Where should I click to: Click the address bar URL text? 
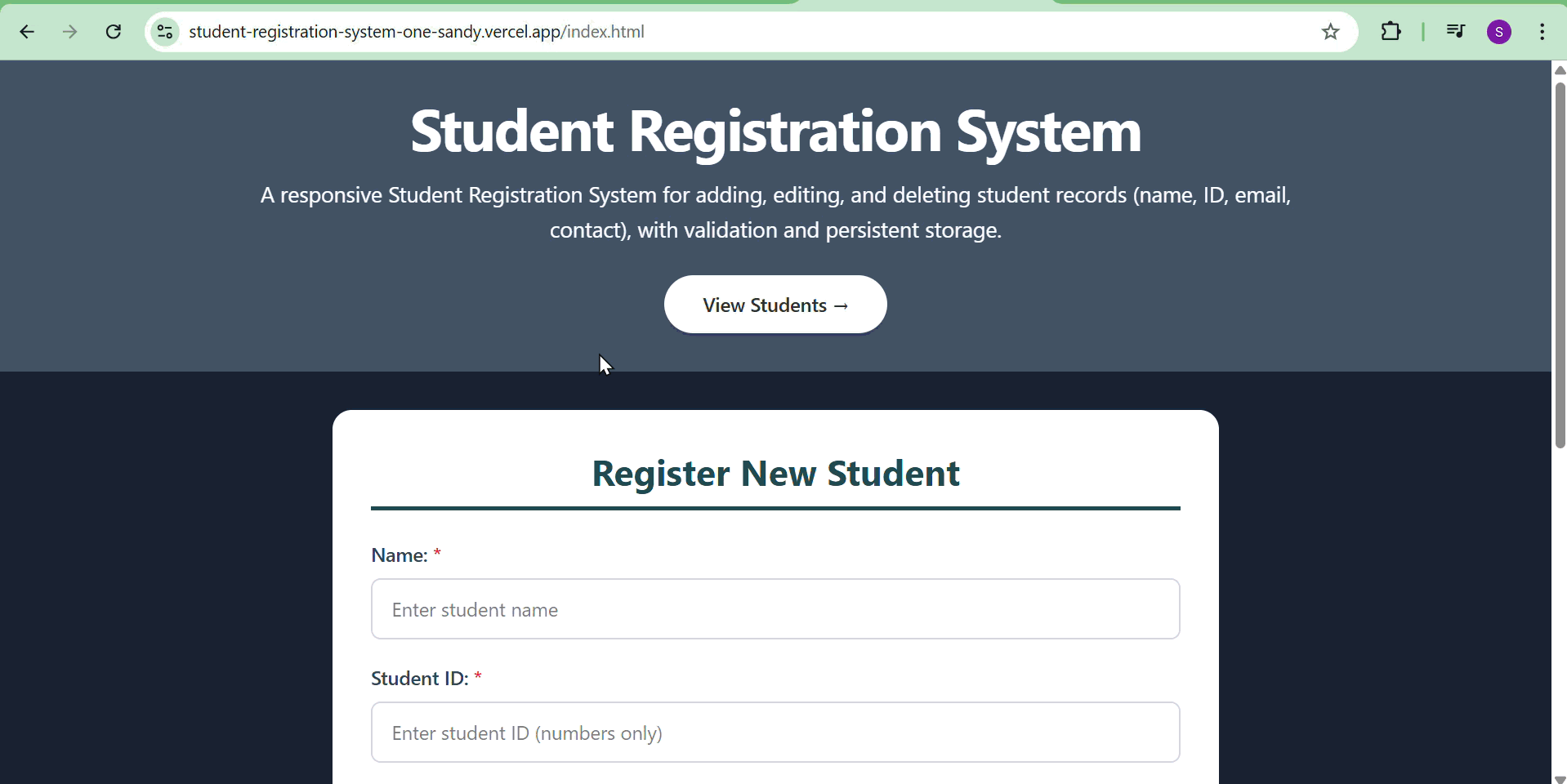click(415, 32)
